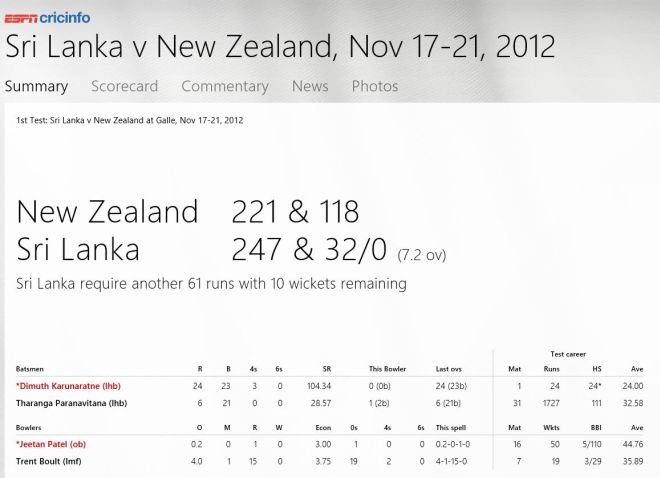This screenshot has height=478, width=660.
Task: Click the ESPN cricinfo logo
Action: tap(47, 18)
